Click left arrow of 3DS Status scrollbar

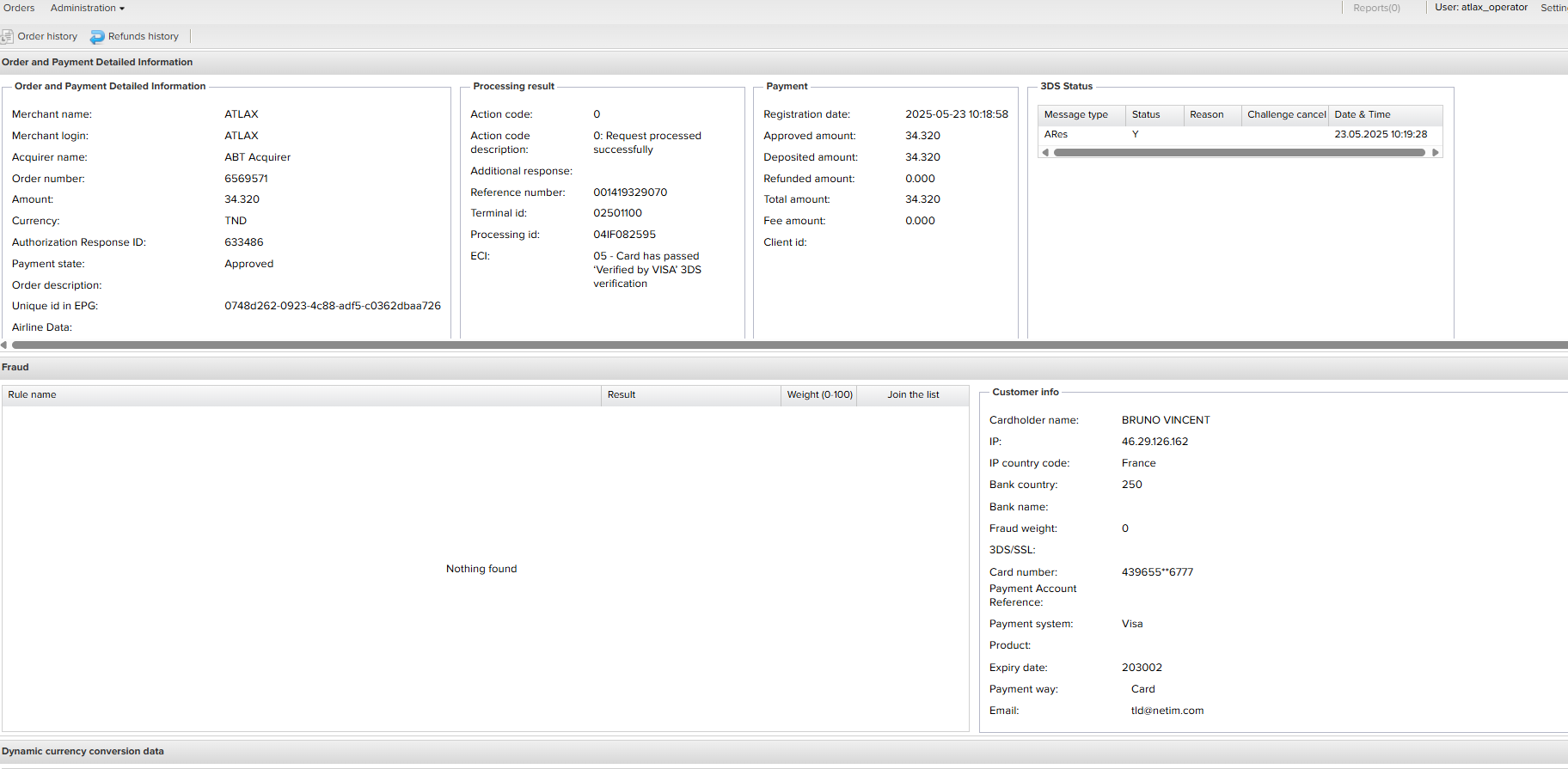[1045, 152]
